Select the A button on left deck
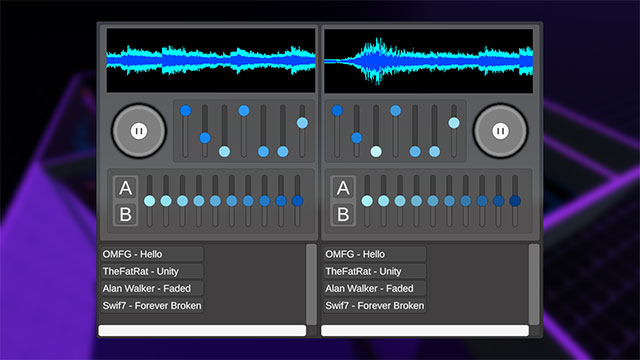The width and height of the screenshot is (640, 360). pos(125,188)
